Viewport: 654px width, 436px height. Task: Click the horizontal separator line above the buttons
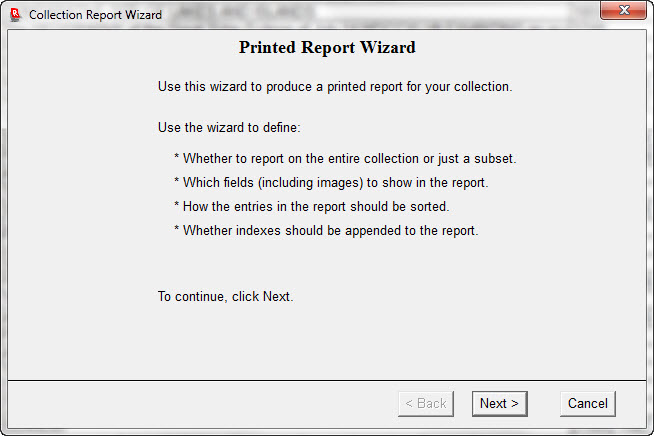[327, 381]
